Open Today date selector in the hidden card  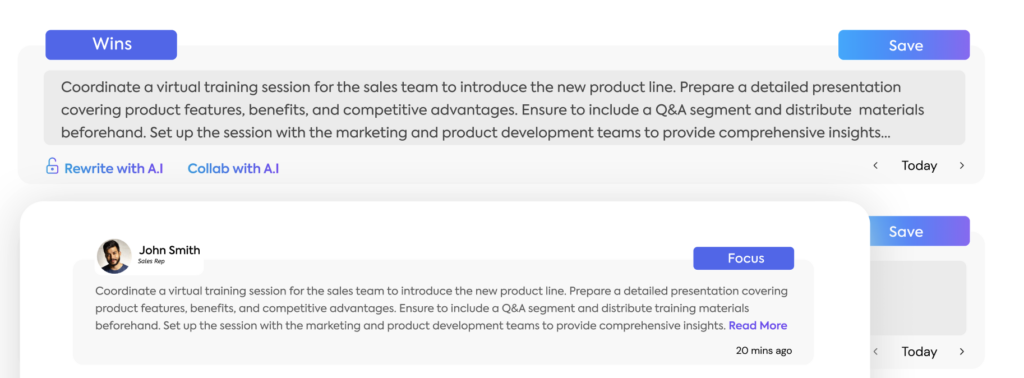(919, 352)
